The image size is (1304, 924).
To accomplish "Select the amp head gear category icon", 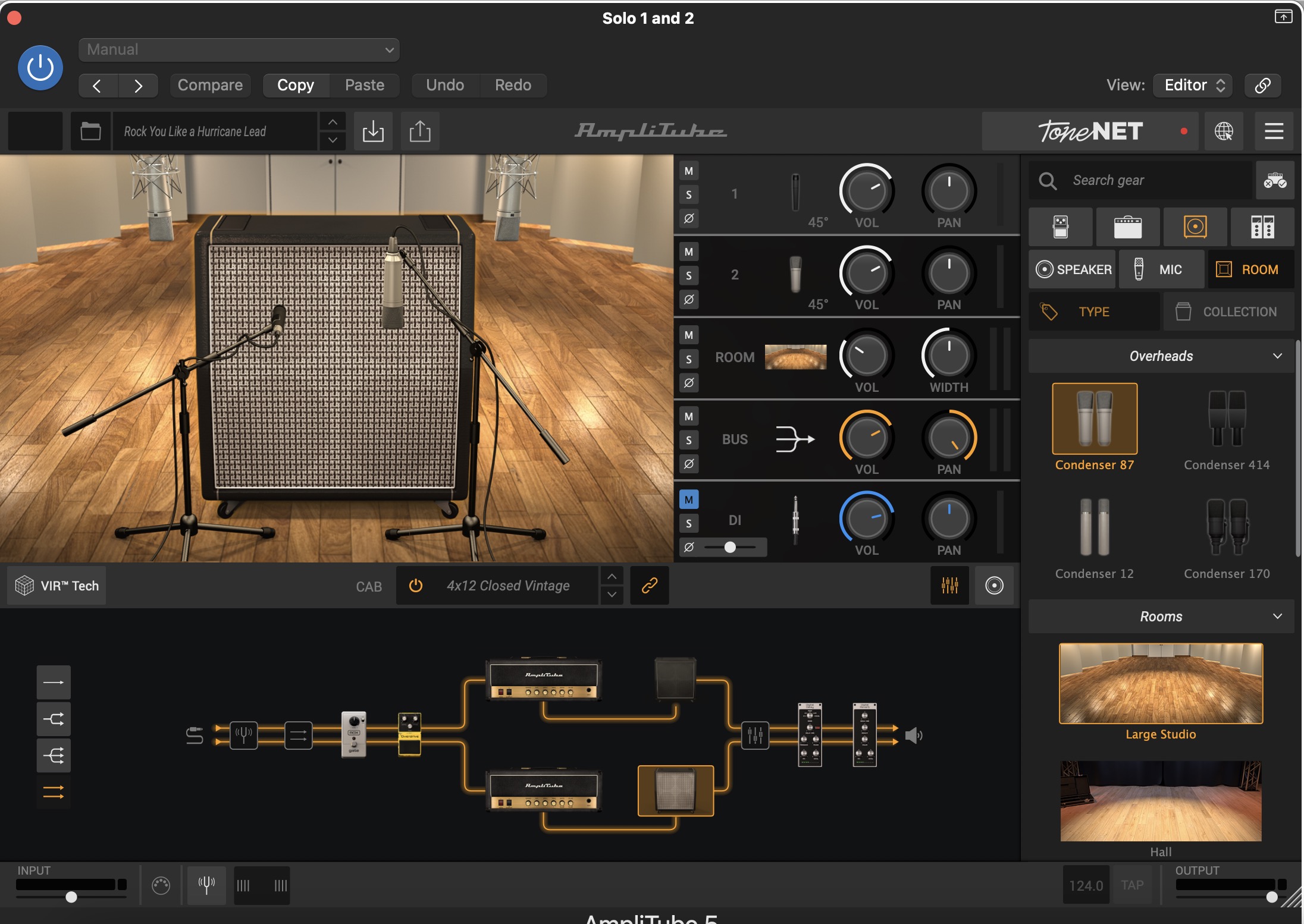I will coord(1127,227).
